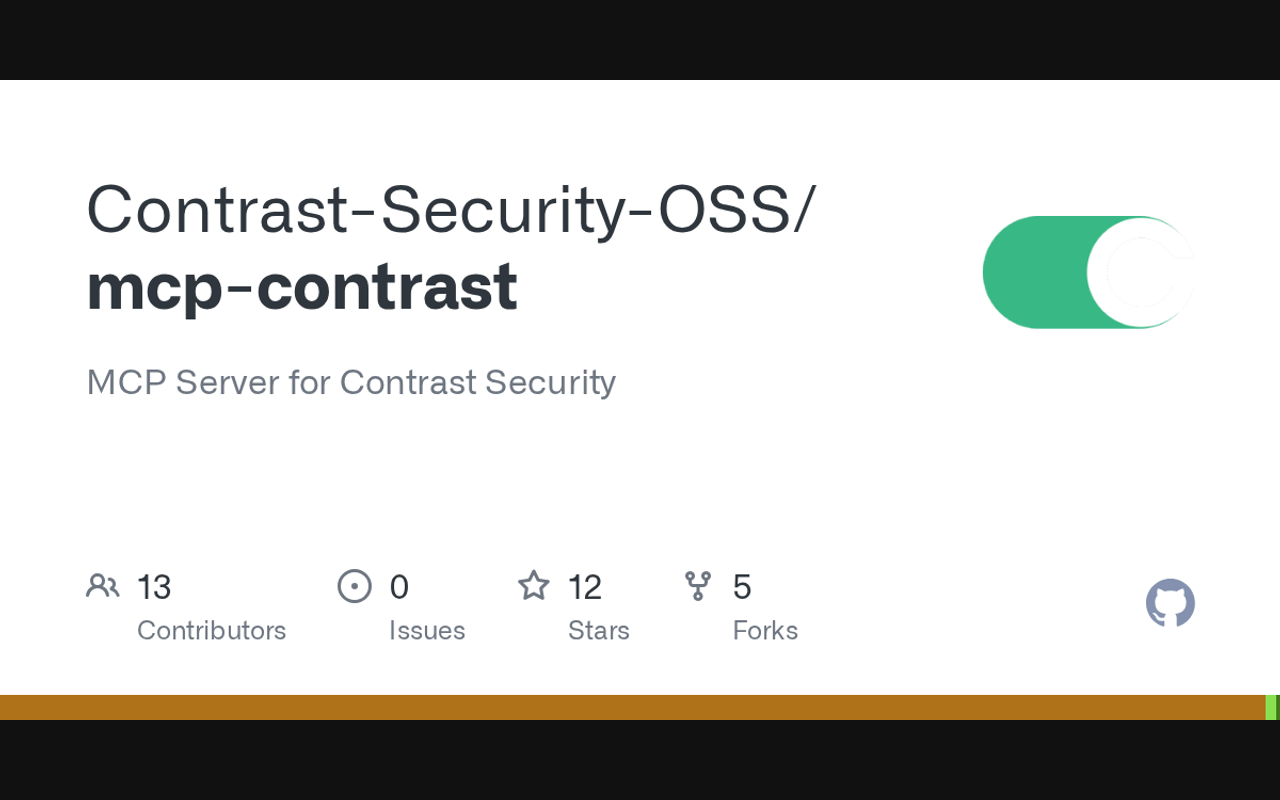Select the "MCP Server for Contrast Security" description
1280x800 pixels.
pos(351,382)
